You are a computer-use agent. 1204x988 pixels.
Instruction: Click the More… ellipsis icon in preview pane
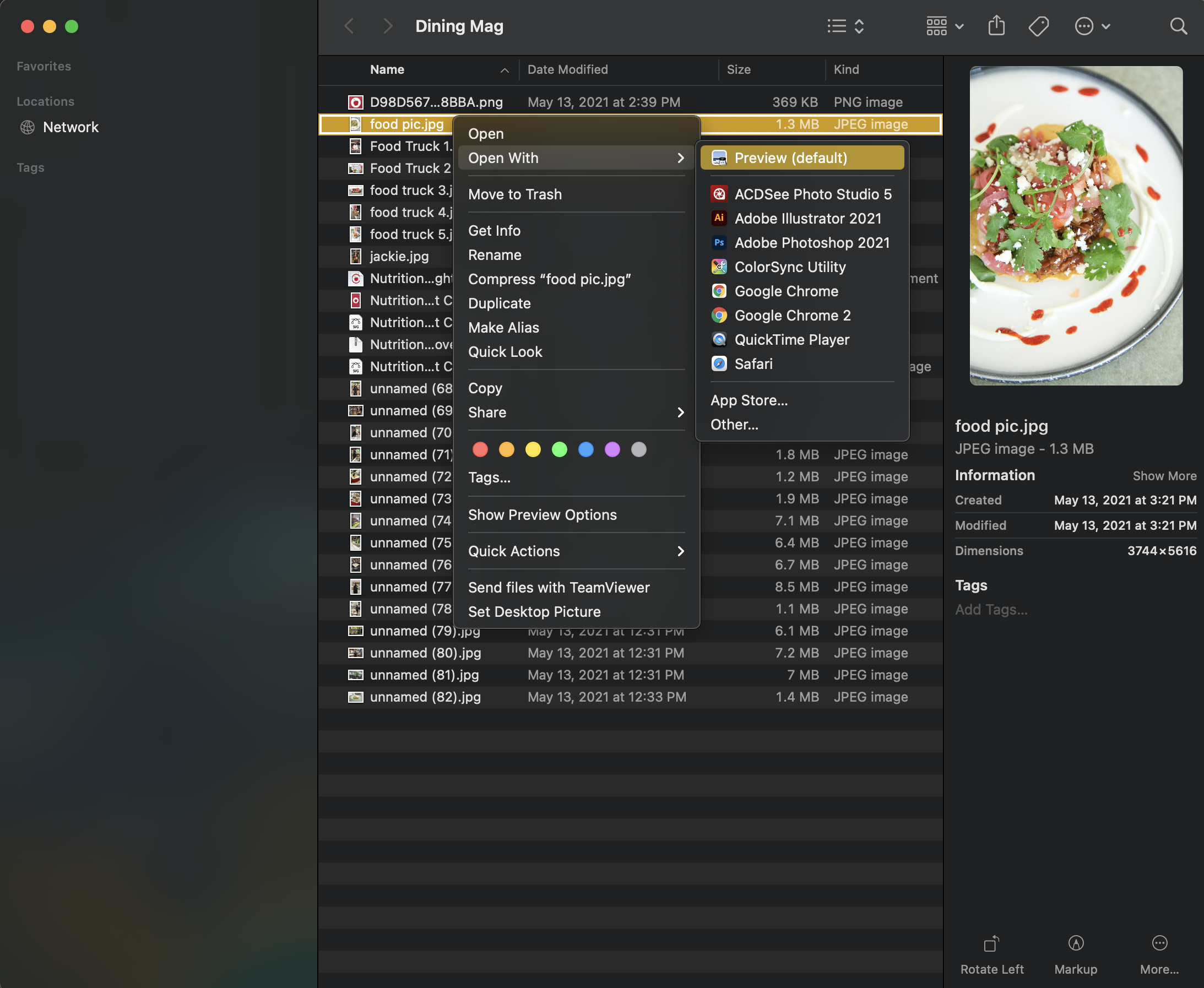tap(1159, 944)
